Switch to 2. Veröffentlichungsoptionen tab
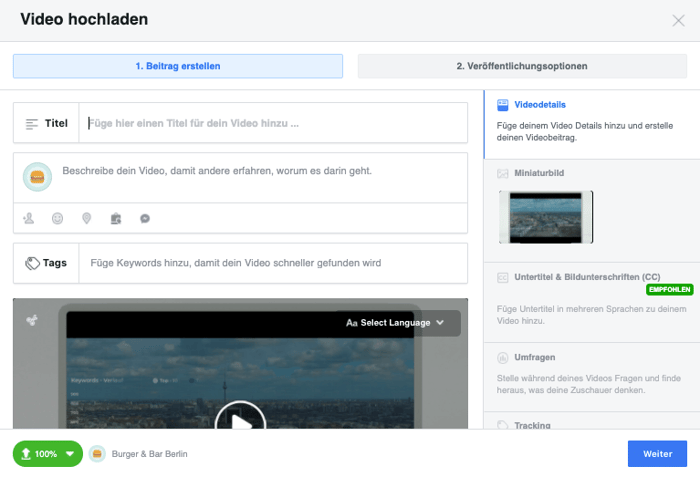The width and height of the screenshot is (700, 477). coord(522,66)
